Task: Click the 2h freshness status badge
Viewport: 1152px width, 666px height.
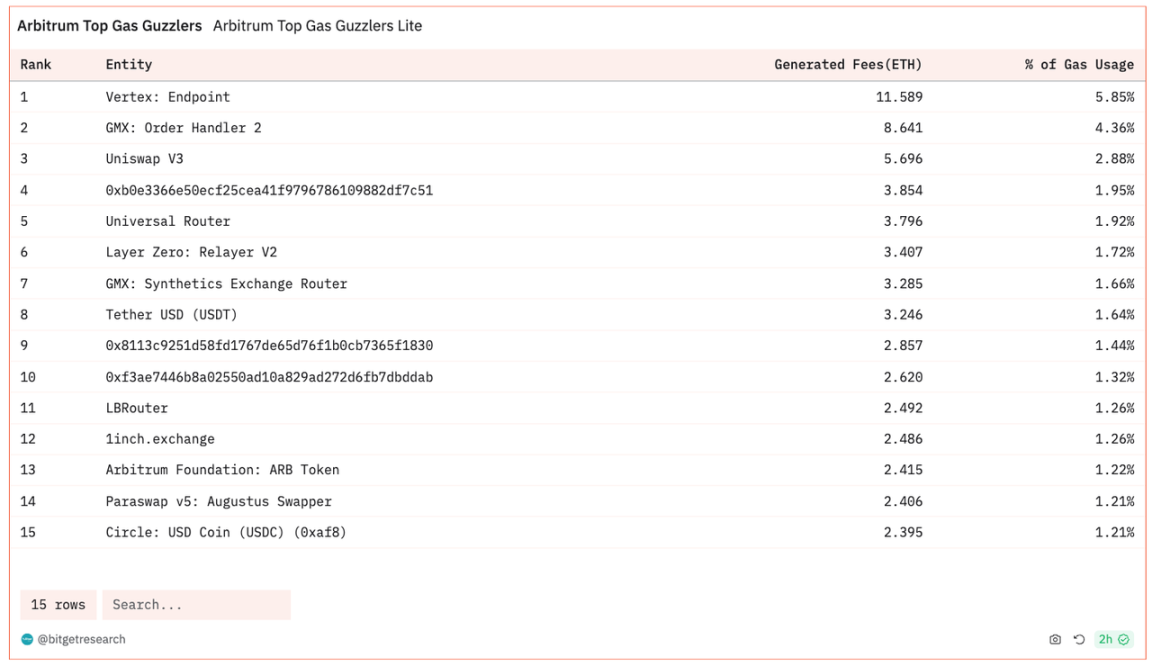Action: point(1113,640)
